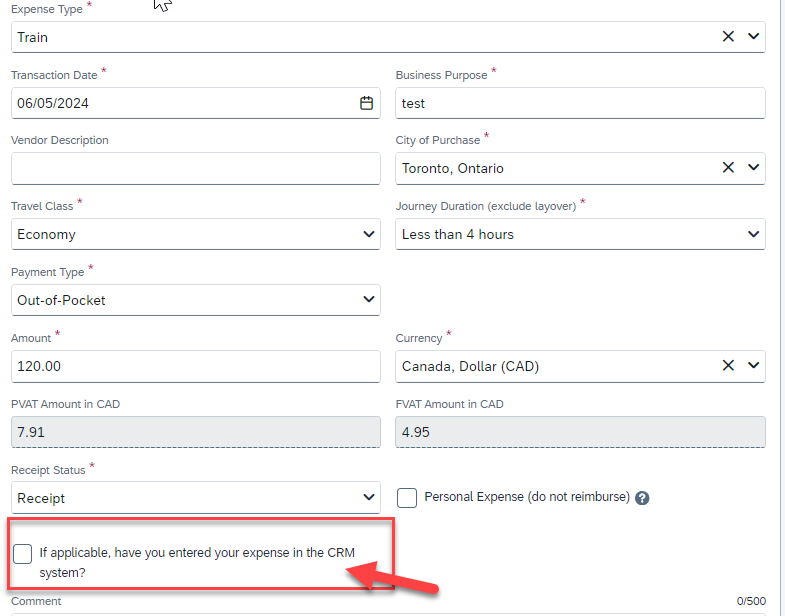Screen dimensions: 785x616
Task: Click the FVAT Amount in CAD field
Action: pos(580,432)
